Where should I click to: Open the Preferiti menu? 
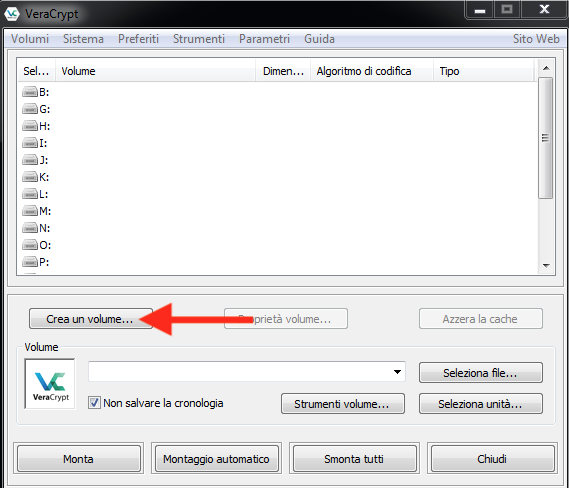point(138,39)
